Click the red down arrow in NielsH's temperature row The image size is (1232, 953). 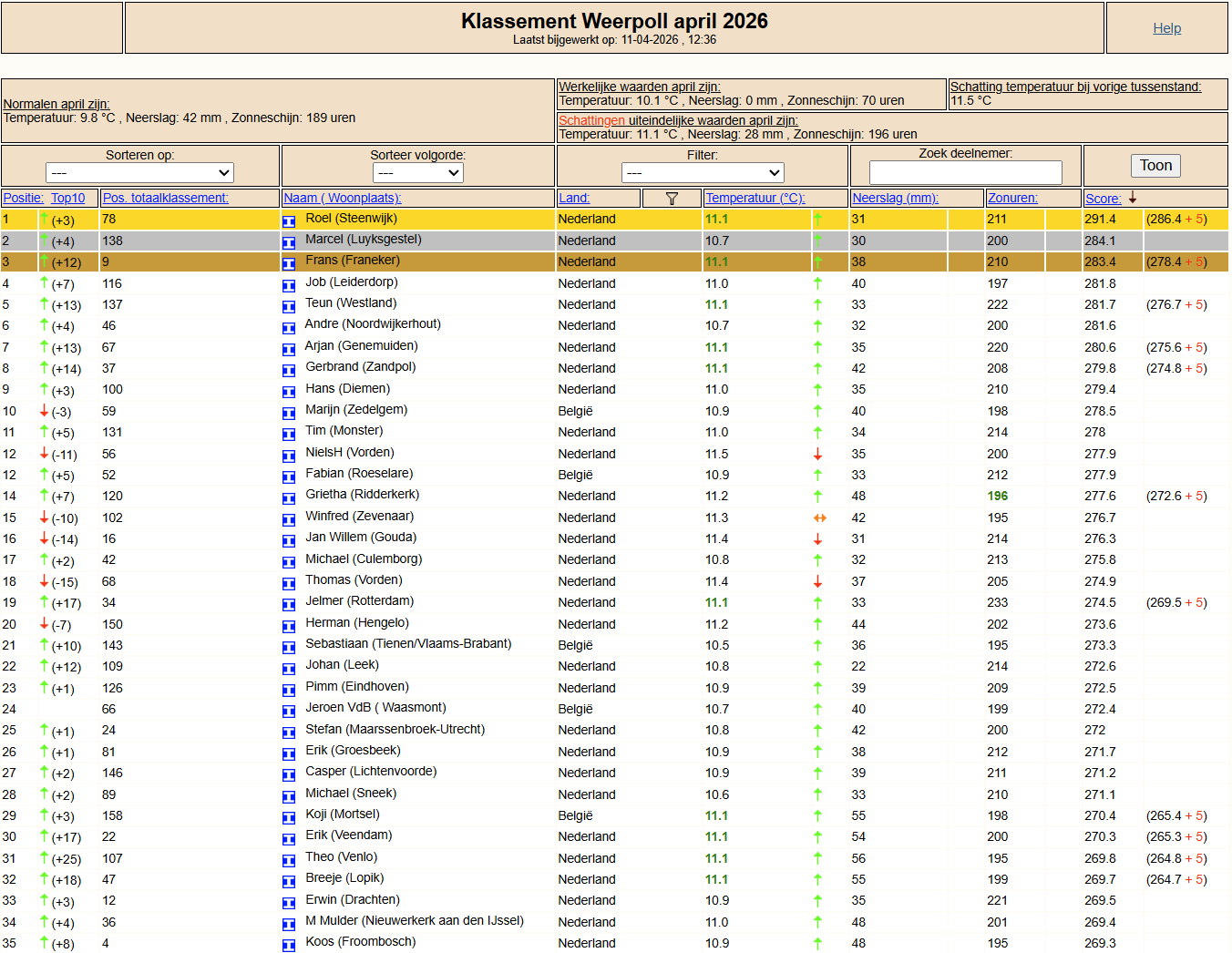pyautogui.click(x=817, y=455)
